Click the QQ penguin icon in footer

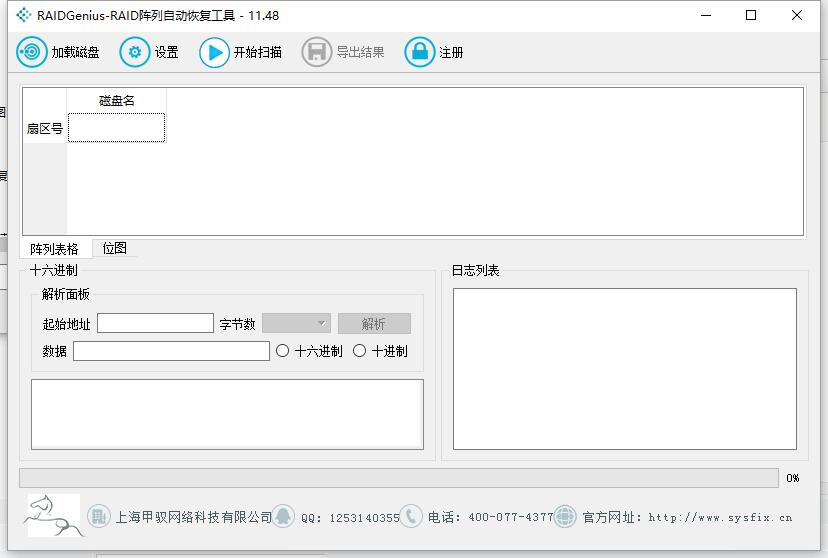(x=284, y=516)
